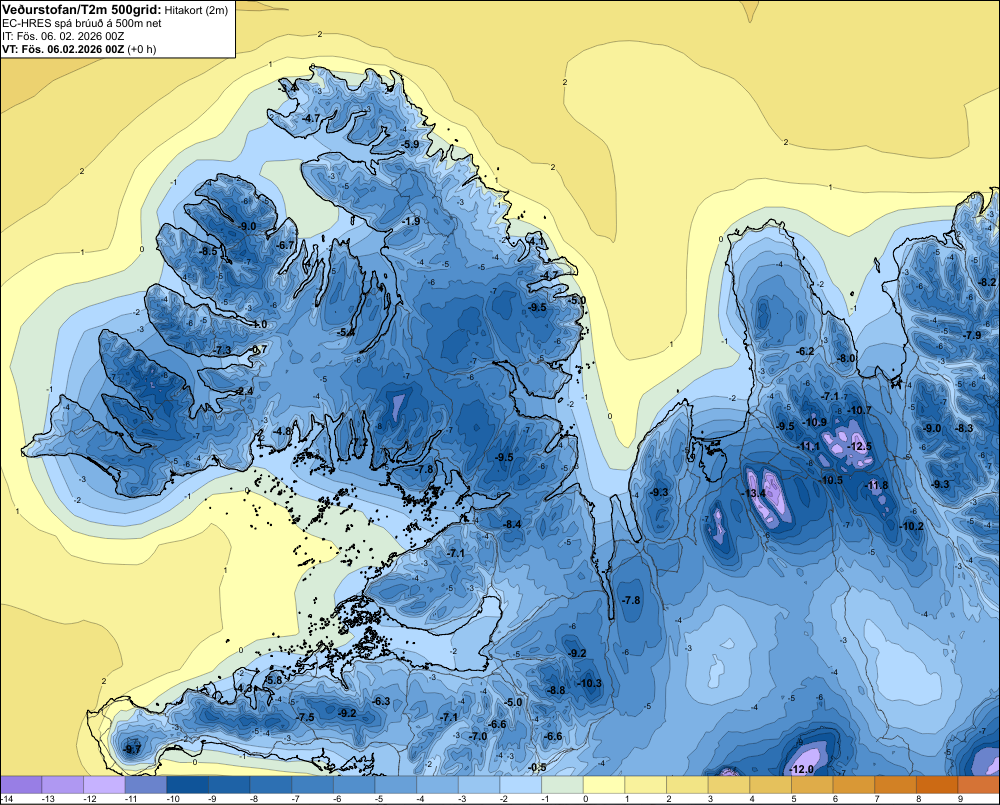Click the -4.1 temperature label
The image size is (1000, 805).
(536, 242)
